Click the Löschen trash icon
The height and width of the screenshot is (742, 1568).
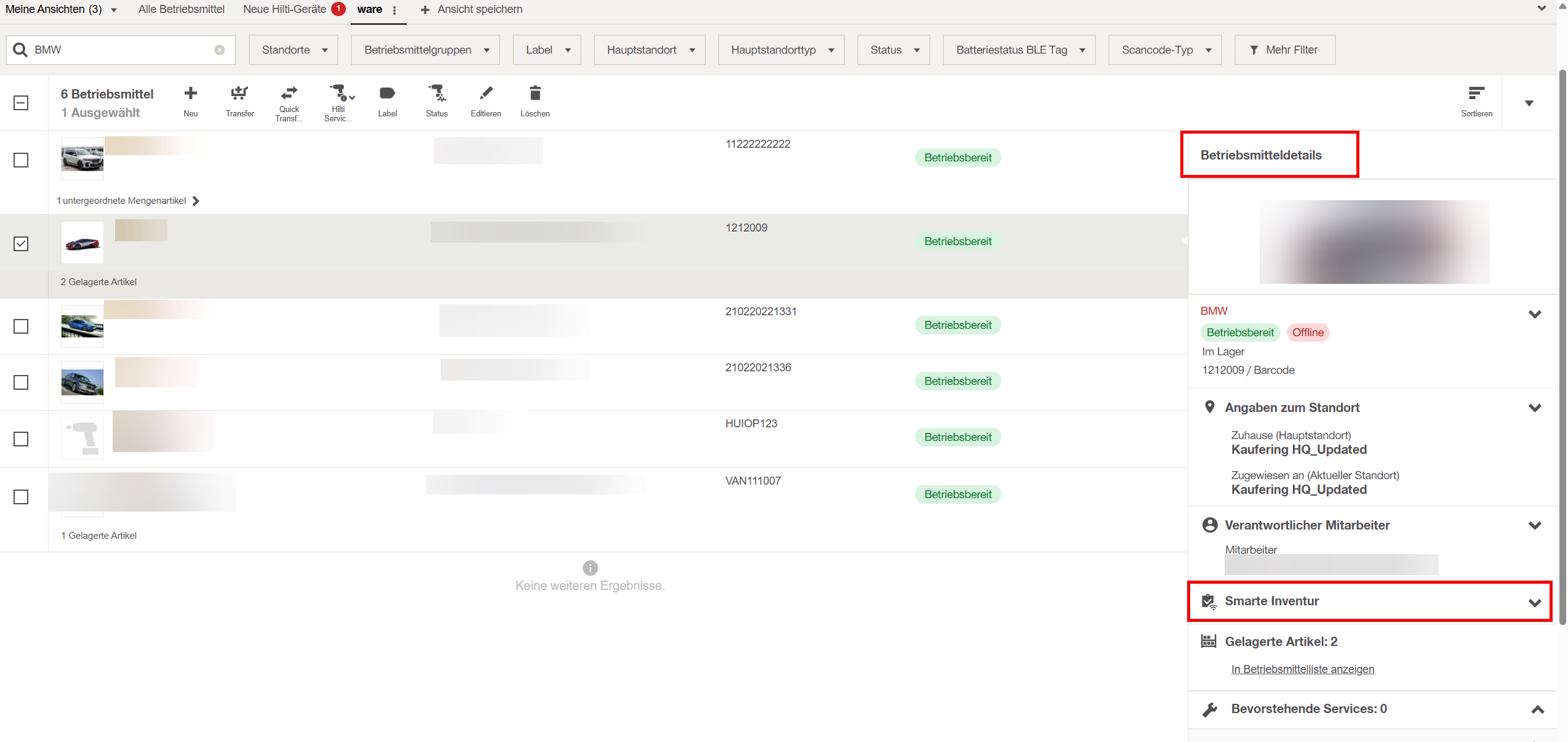click(535, 94)
